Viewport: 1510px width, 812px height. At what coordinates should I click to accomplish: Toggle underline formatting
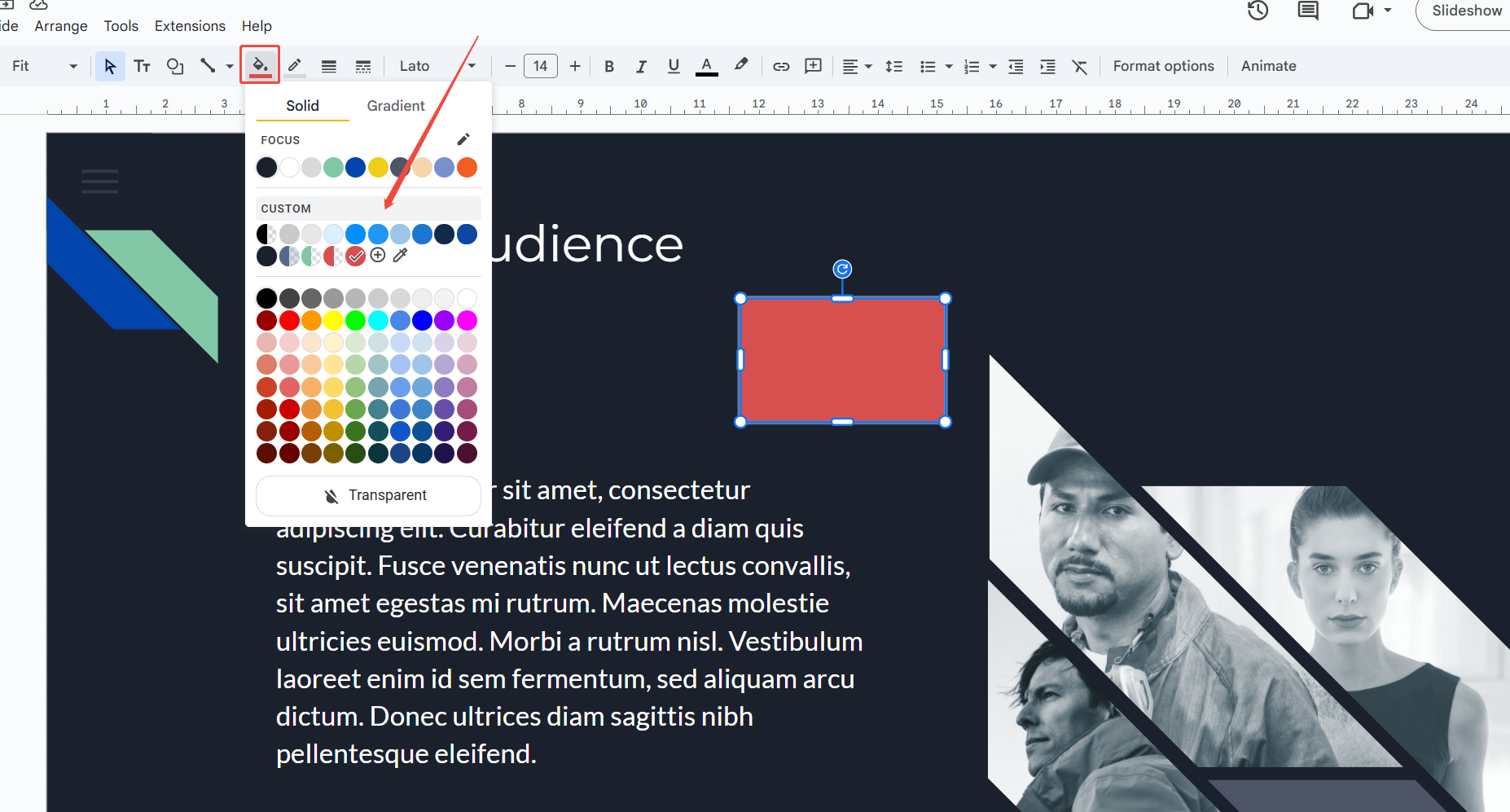point(674,66)
